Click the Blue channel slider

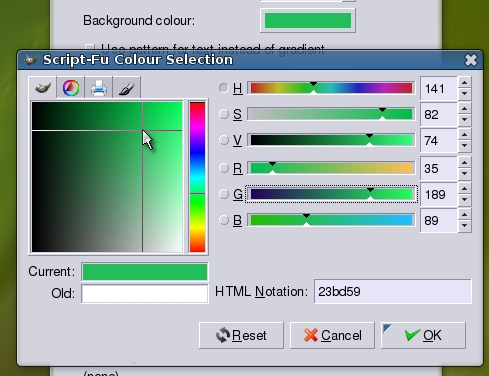[331, 220]
